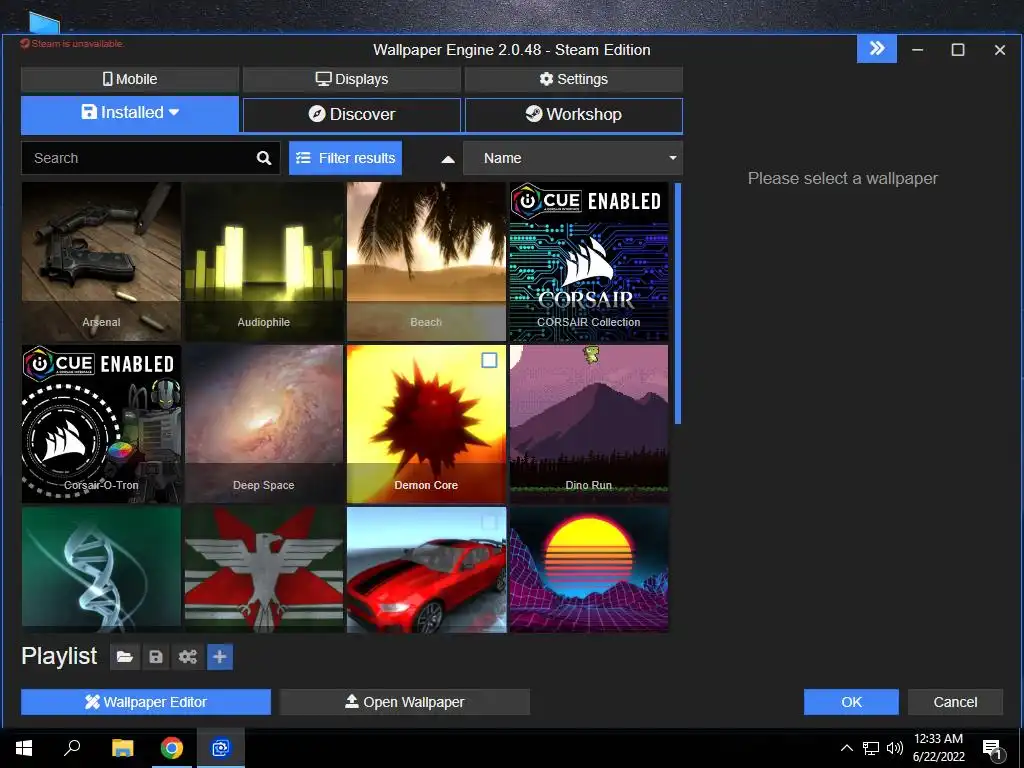Select the retrowave sunset wallpaper

589,570
